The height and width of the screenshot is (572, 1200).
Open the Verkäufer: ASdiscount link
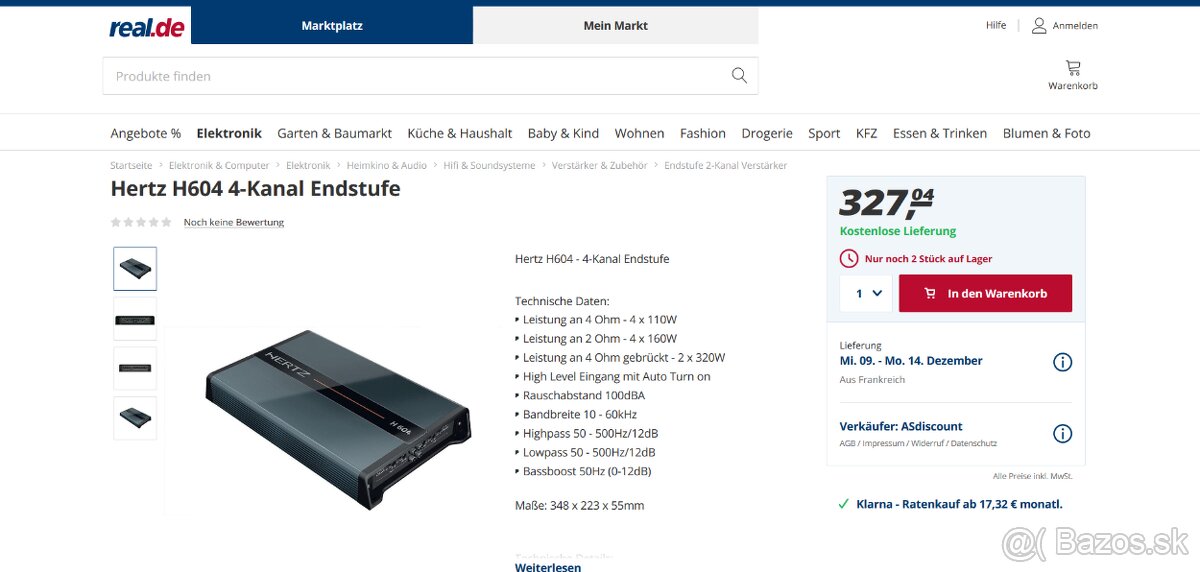coord(901,426)
